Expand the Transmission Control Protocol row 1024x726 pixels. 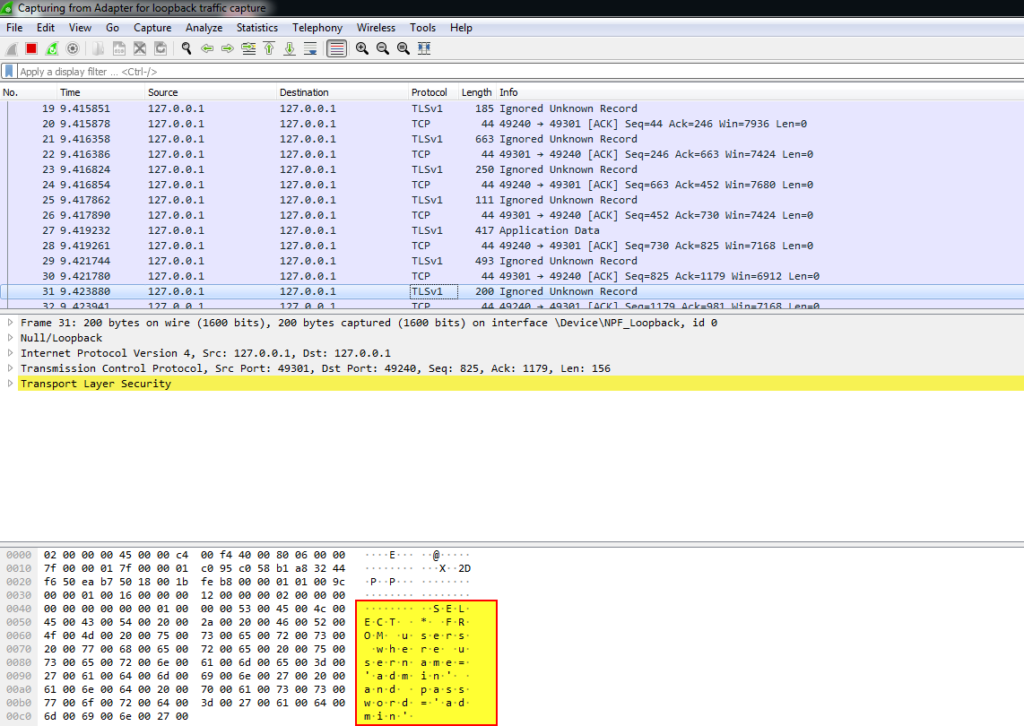coord(10,368)
